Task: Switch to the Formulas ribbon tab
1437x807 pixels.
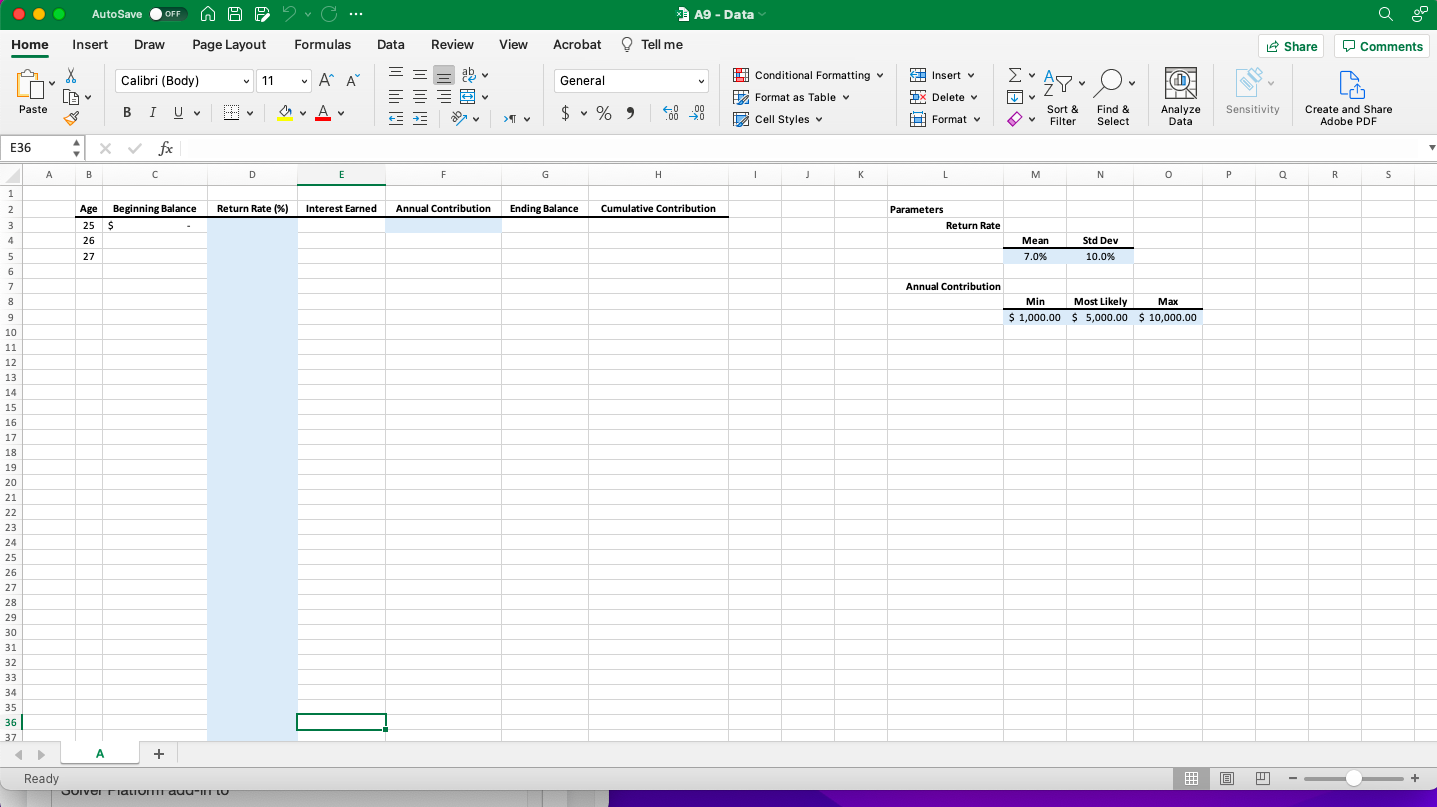Action: (x=322, y=44)
